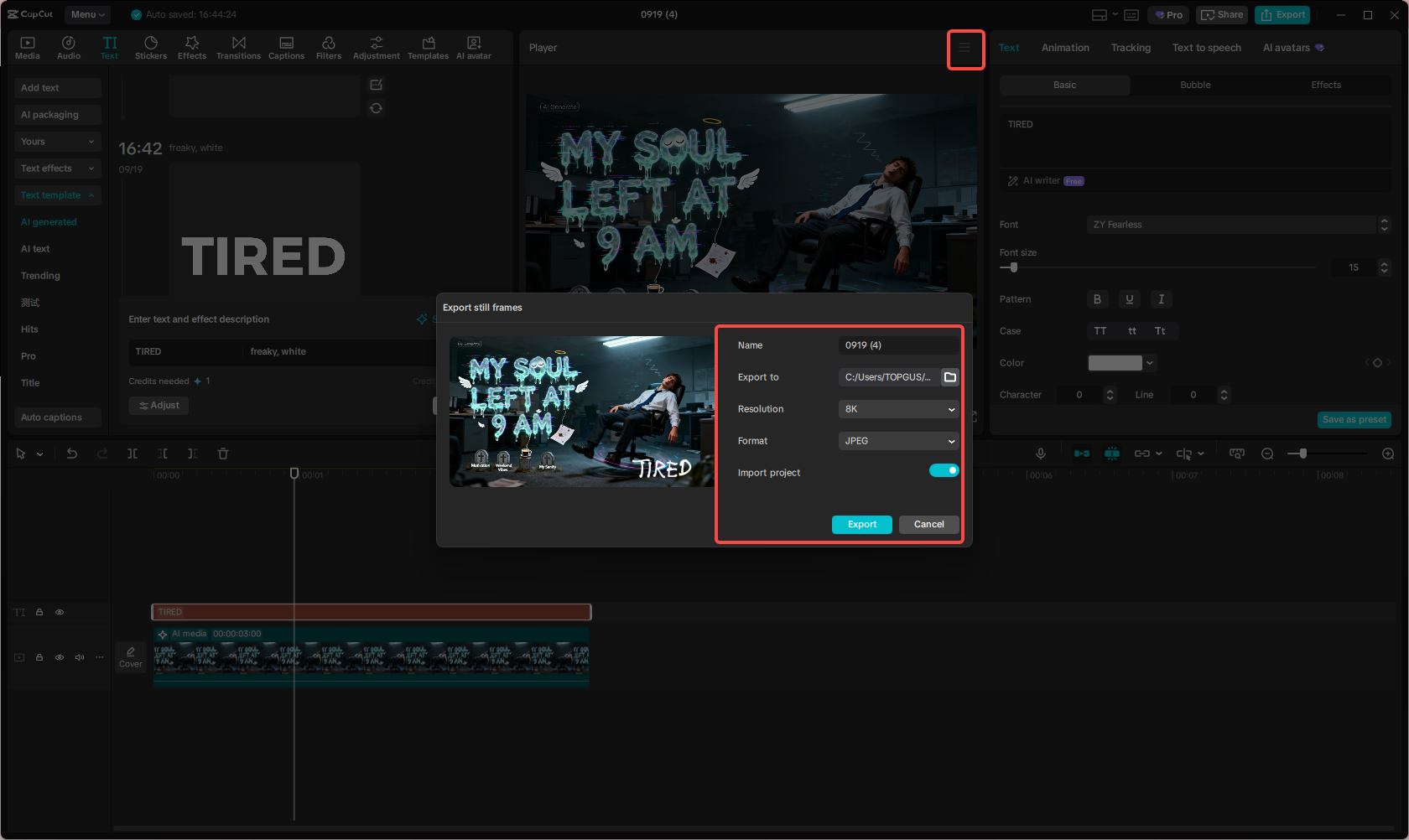This screenshot has width=1409, height=840.
Task: Turn off the Import project switch
Action: point(944,471)
